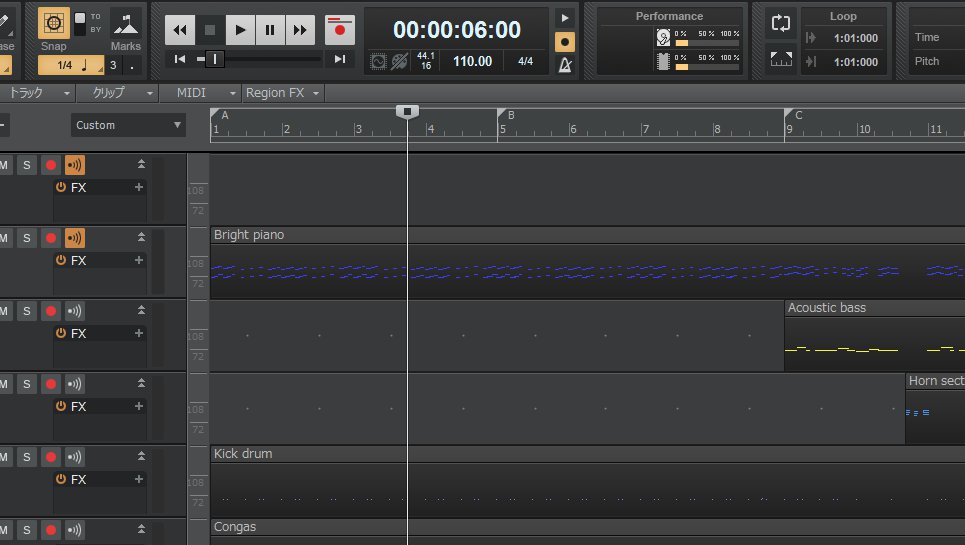Toggle loop on/off button
965x545 pixels.
781,23
